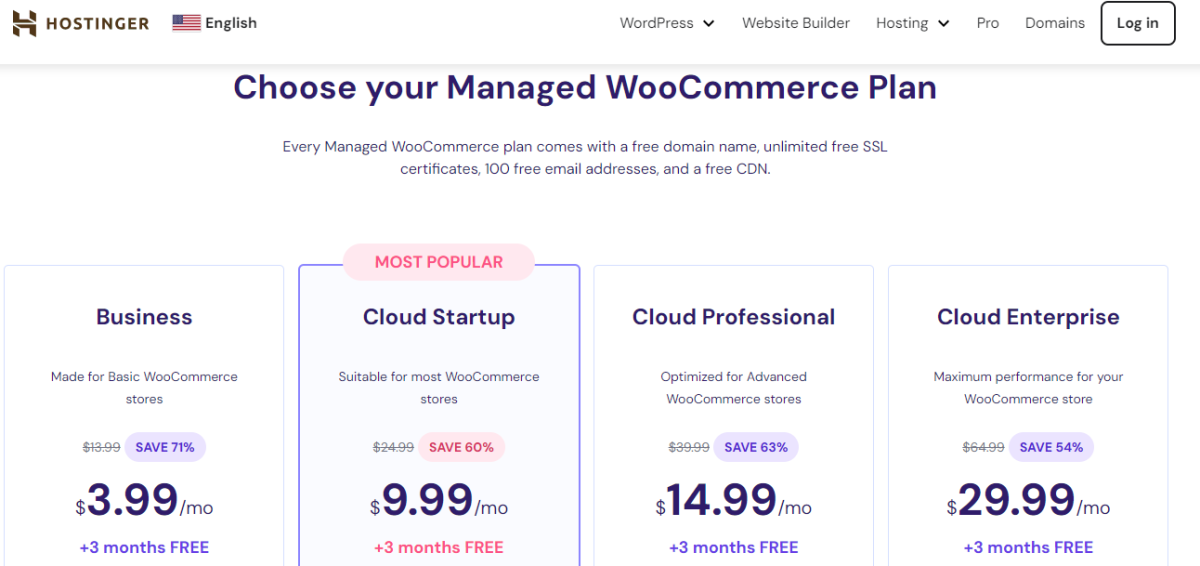Navigate to Domains

[1055, 23]
